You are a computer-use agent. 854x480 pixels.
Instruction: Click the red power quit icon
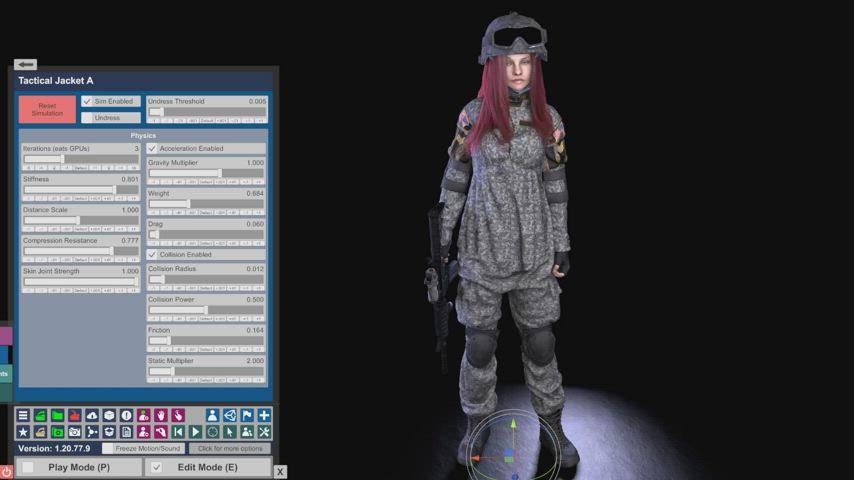pyautogui.click(x=6, y=471)
